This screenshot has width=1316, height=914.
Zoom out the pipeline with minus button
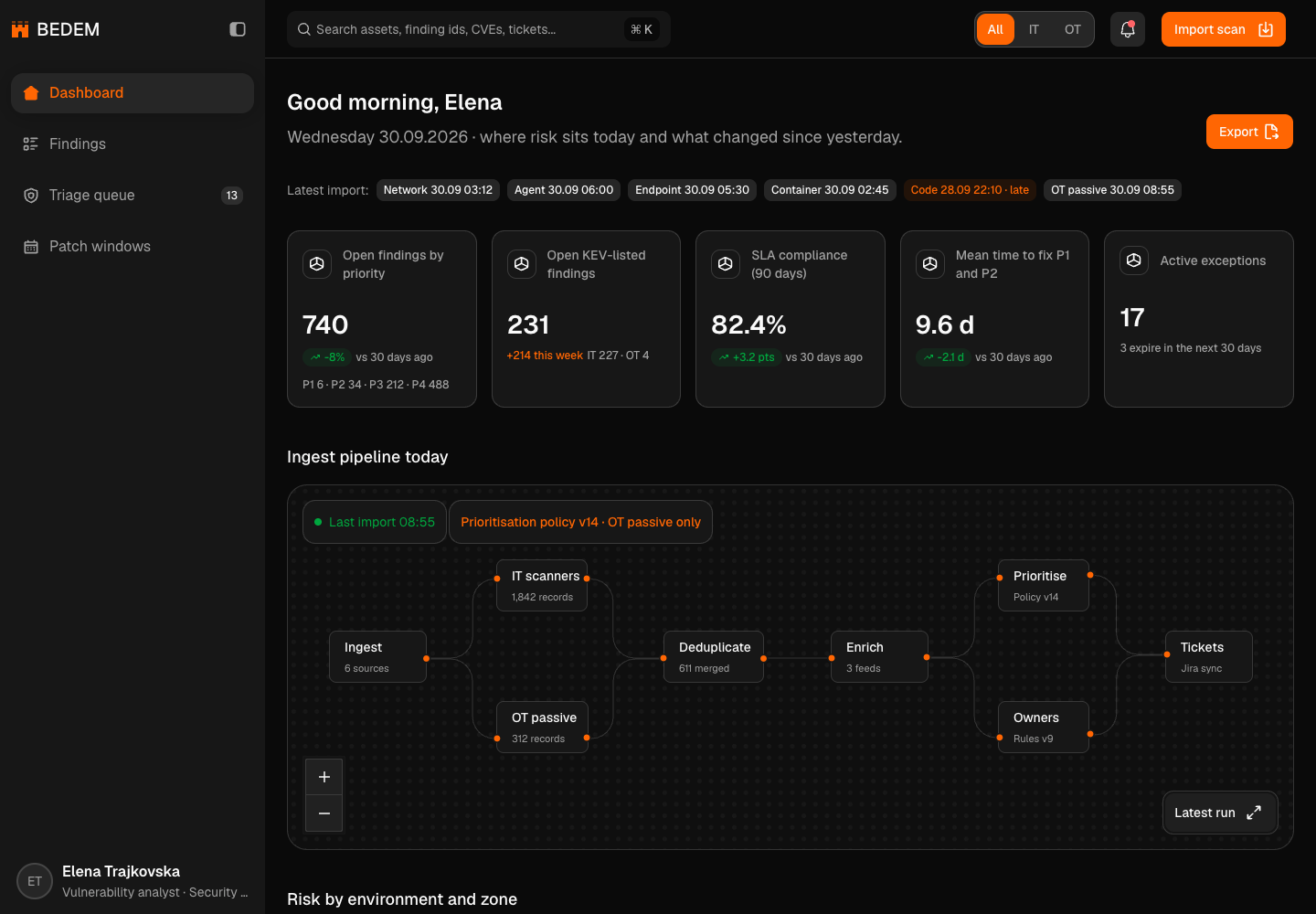[x=324, y=813]
